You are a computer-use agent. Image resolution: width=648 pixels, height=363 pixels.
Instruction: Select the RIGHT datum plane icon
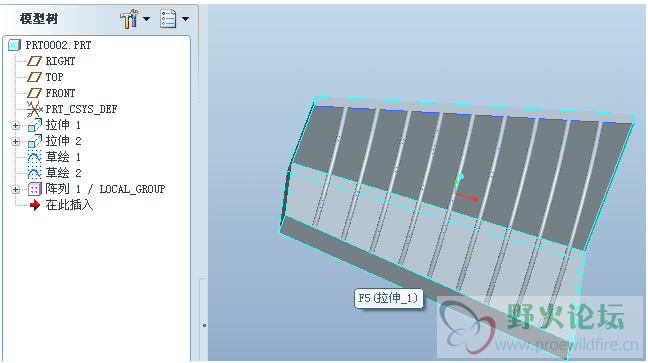click(34, 61)
